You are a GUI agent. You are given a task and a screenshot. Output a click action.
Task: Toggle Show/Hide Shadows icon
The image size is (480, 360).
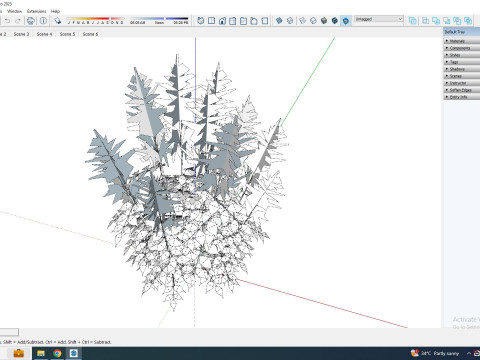click(x=58, y=21)
